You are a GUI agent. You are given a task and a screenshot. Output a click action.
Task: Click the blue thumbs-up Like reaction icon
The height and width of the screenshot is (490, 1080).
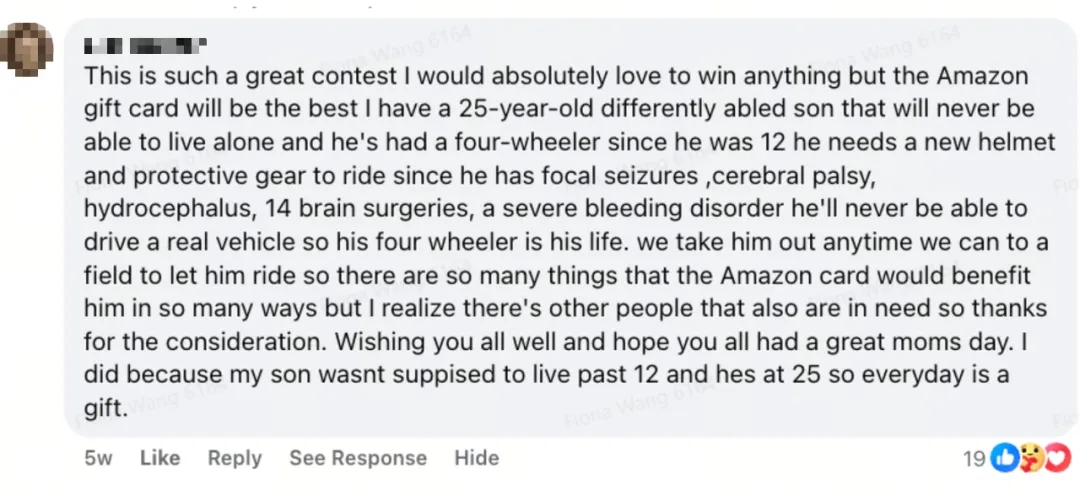[1005, 458]
